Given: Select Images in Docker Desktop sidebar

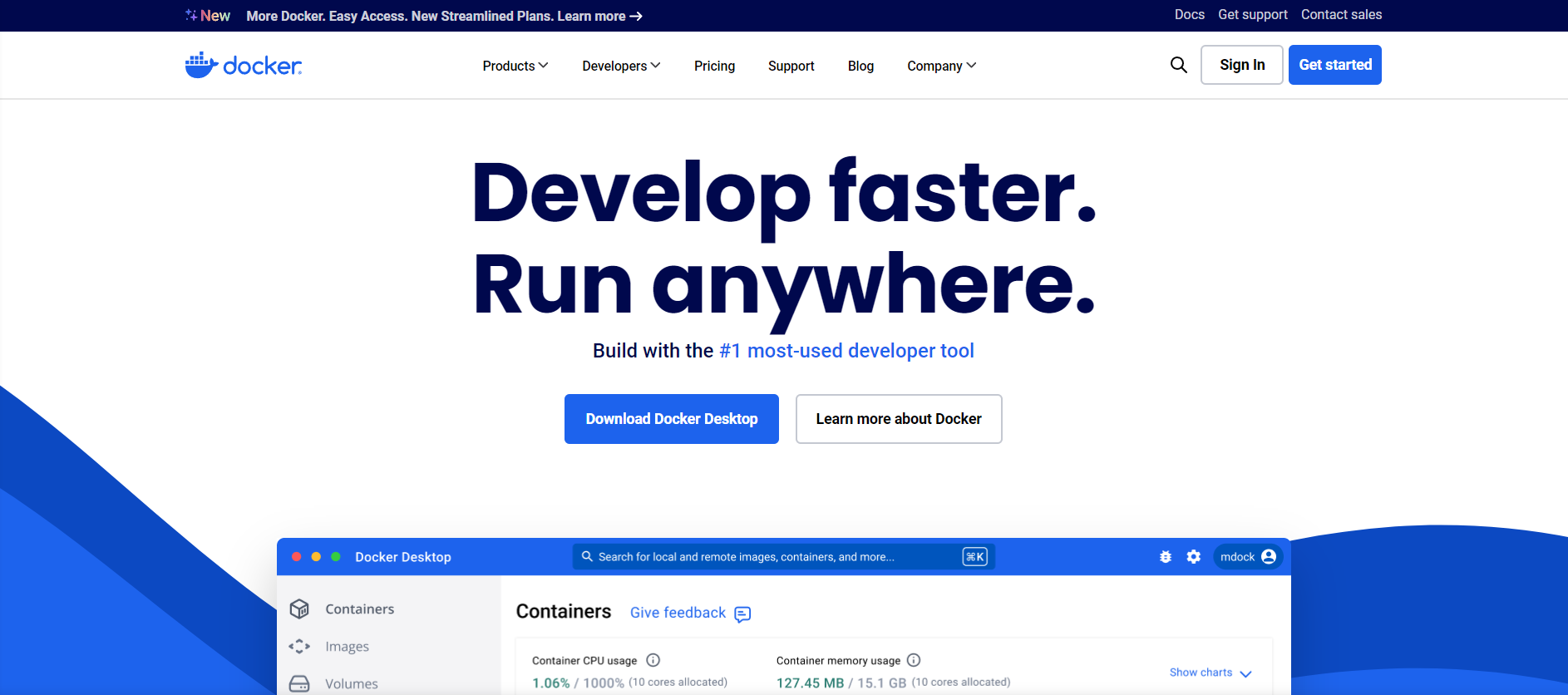Looking at the screenshot, I should pos(347,646).
